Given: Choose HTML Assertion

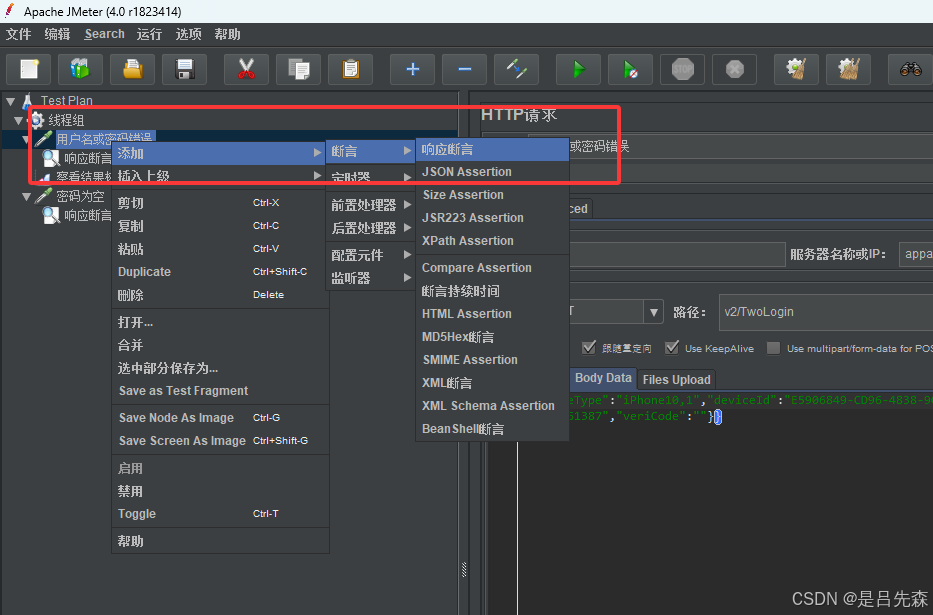Looking at the screenshot, I should [492, 313].
